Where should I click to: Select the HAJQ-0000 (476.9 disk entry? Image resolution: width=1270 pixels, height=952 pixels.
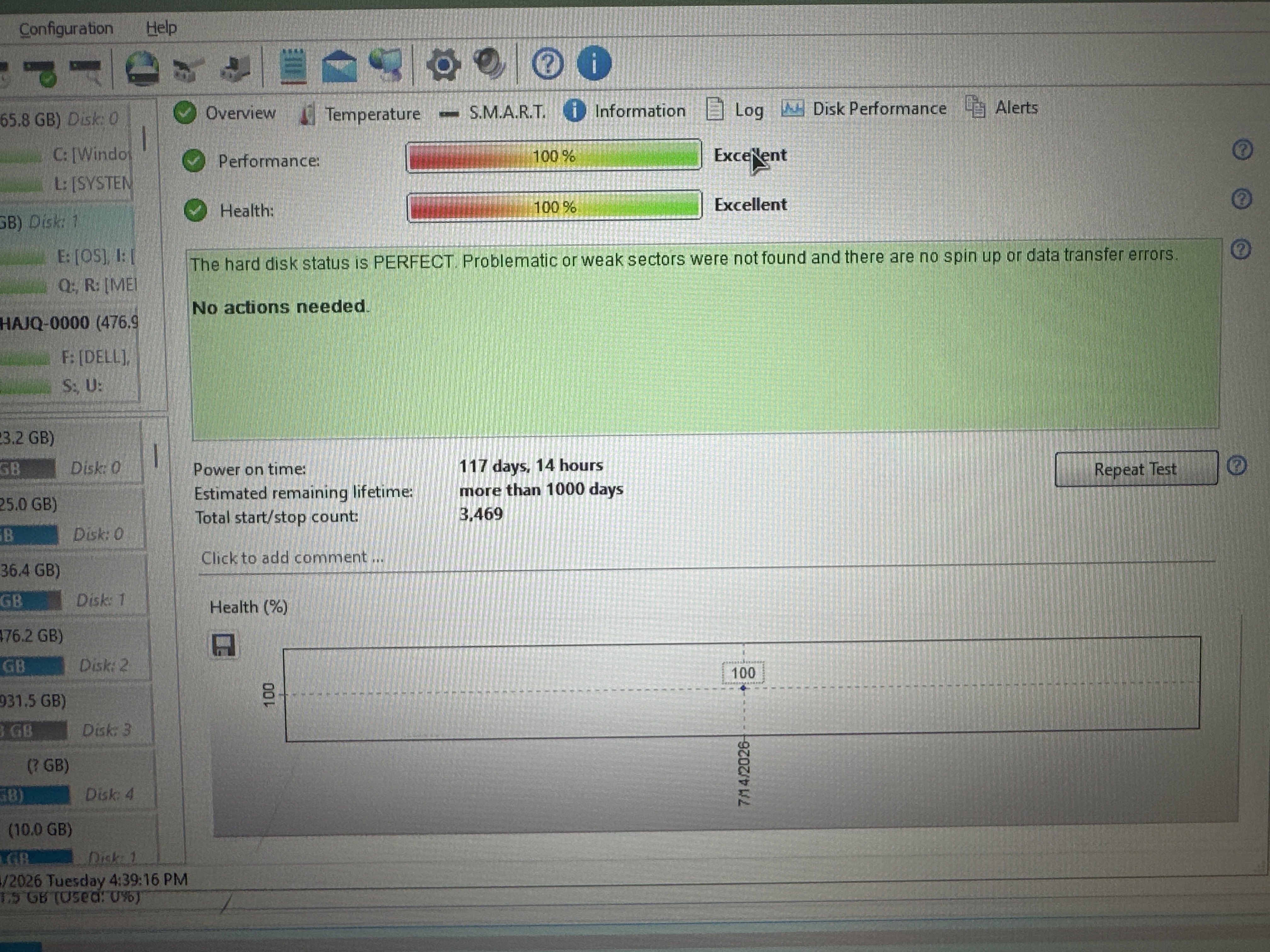(x=69, y=323)
